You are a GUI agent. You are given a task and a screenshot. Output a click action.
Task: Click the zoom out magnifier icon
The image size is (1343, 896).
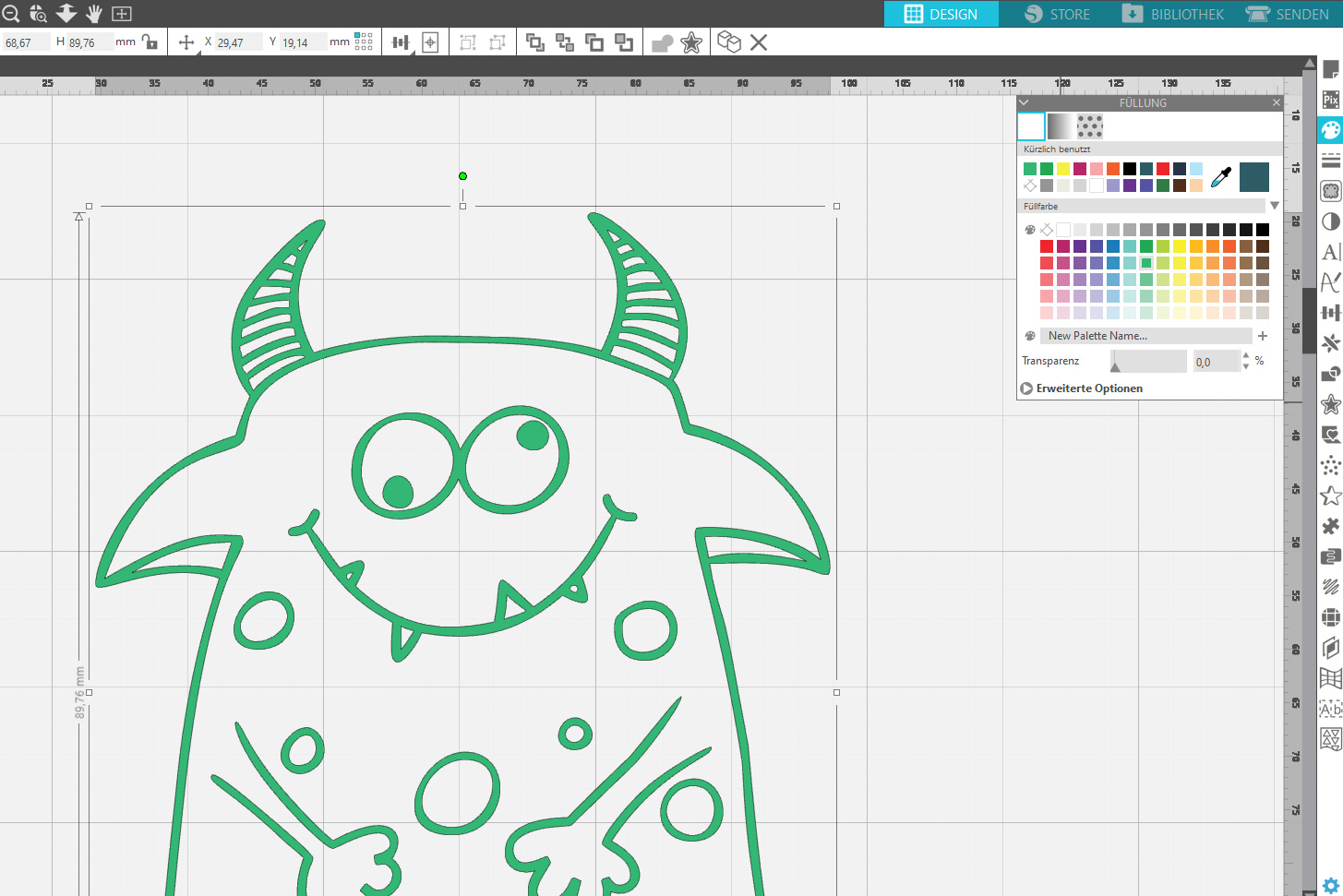[x=11, y=14]
